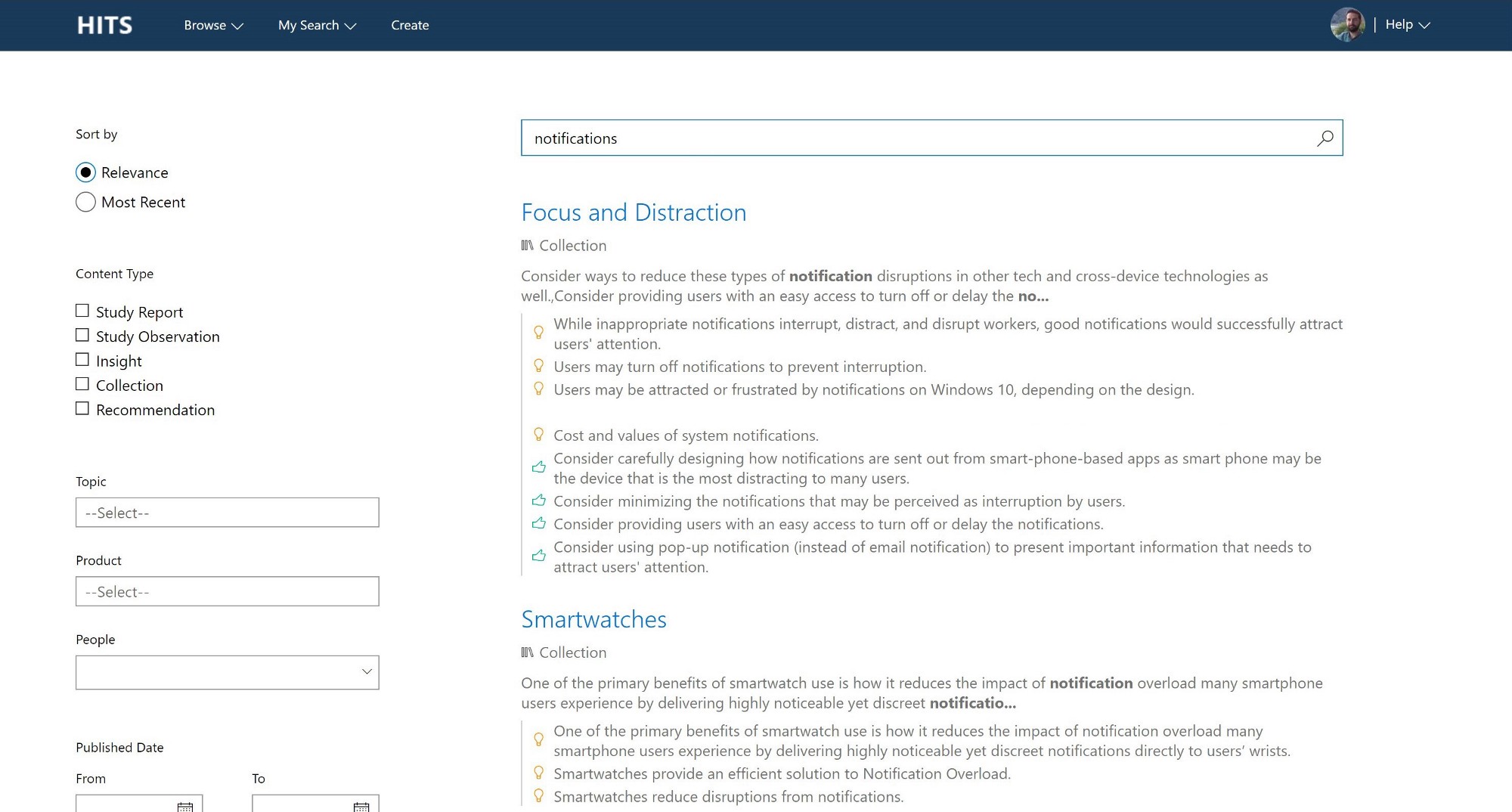
Task: Open the Product selection dropdown
Action: pyautogui.click(x=227, y=591)
